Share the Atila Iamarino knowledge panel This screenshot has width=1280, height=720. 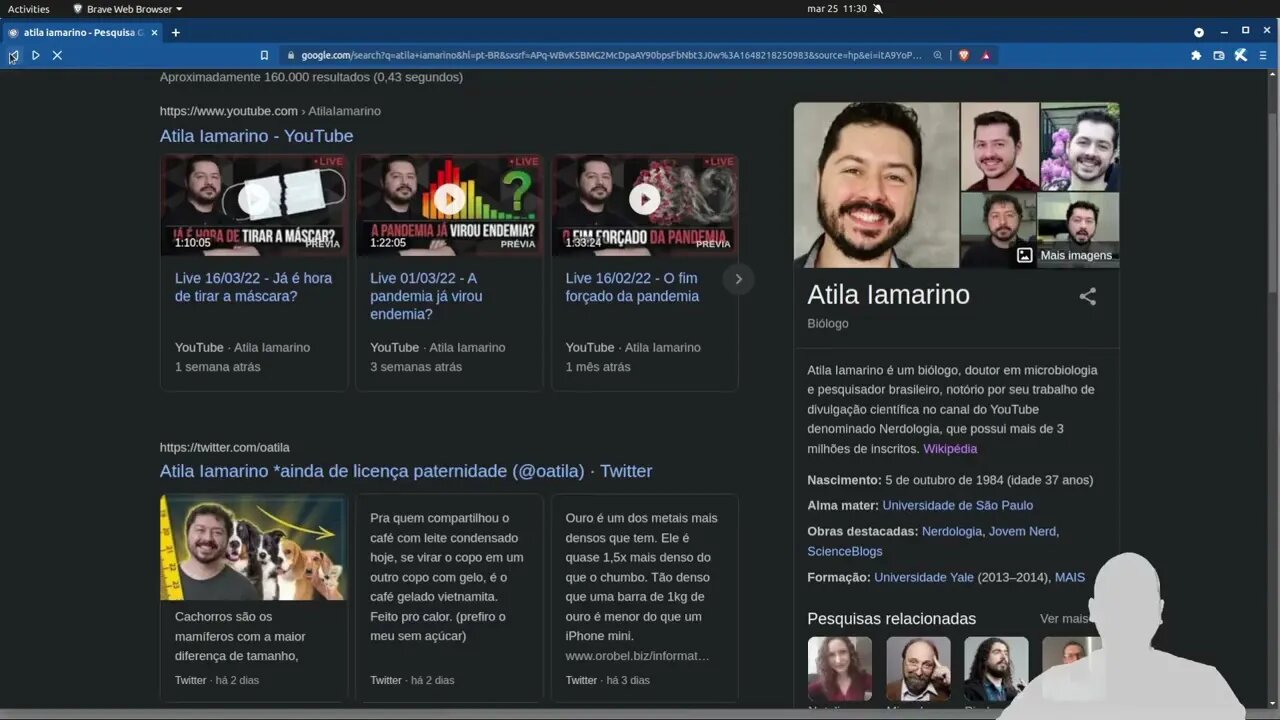tap(1088, 296)
